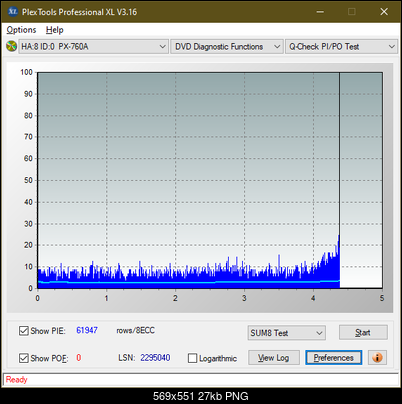Expand the DVD Diagnostic Functions dropdown

(x=227, y=47)
